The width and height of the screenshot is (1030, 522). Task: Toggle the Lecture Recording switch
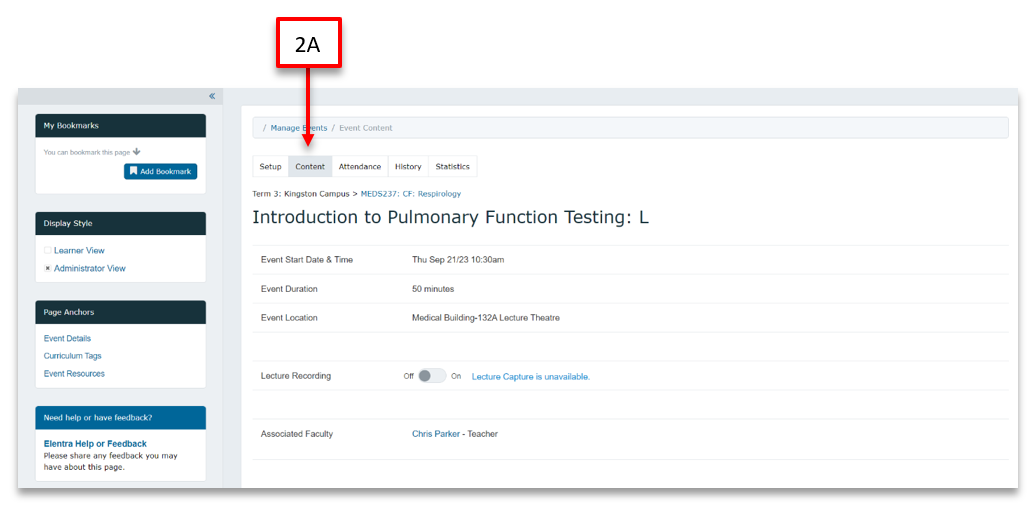tap(432, 376)
